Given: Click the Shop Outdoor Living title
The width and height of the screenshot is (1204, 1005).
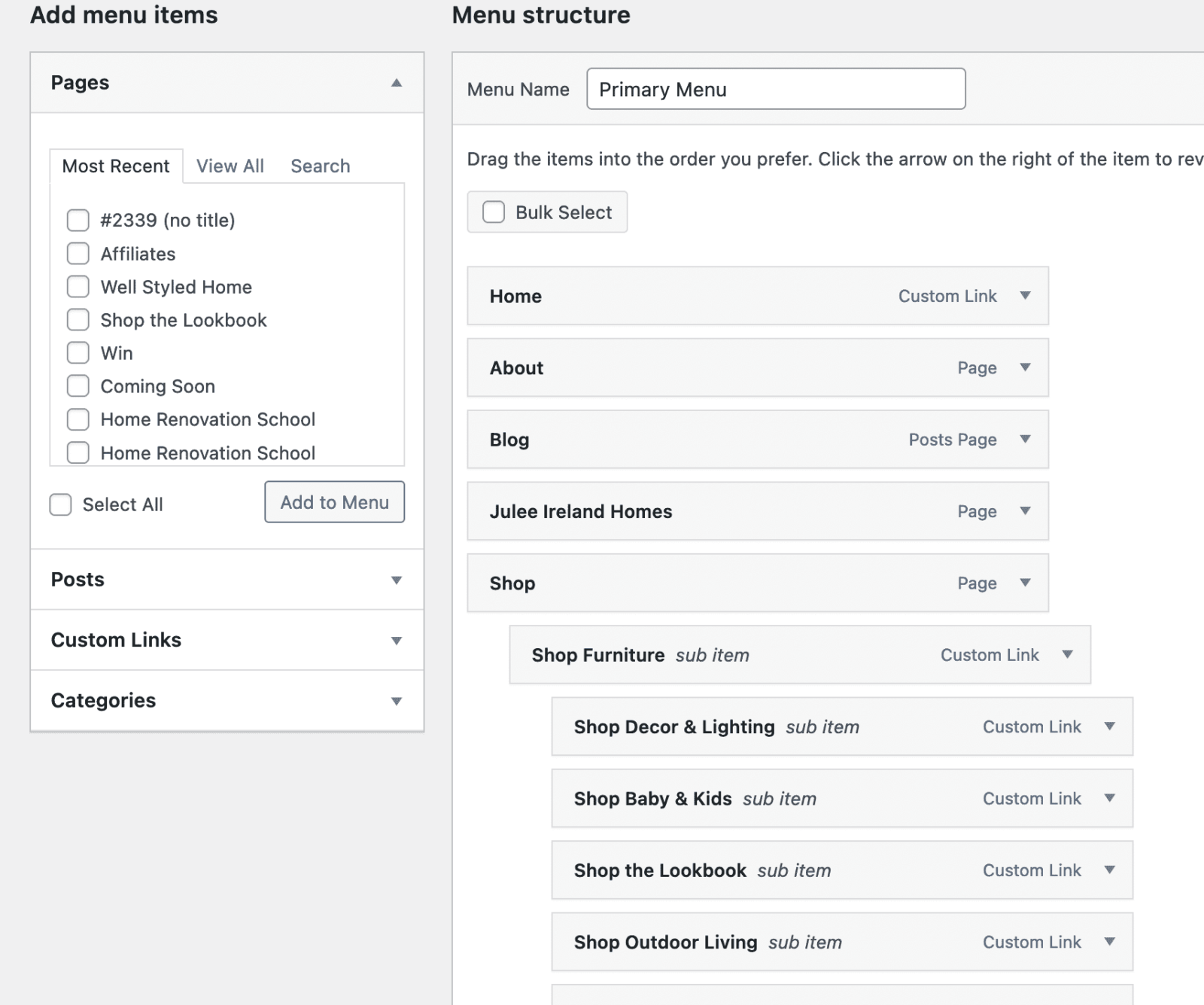Looking at the screenshot, I should (666, 942).
